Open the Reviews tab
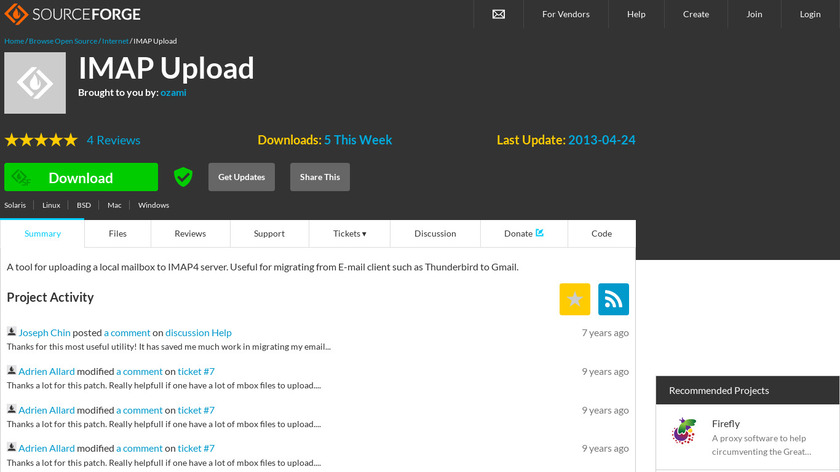840x472 pixels. point(190,234)
